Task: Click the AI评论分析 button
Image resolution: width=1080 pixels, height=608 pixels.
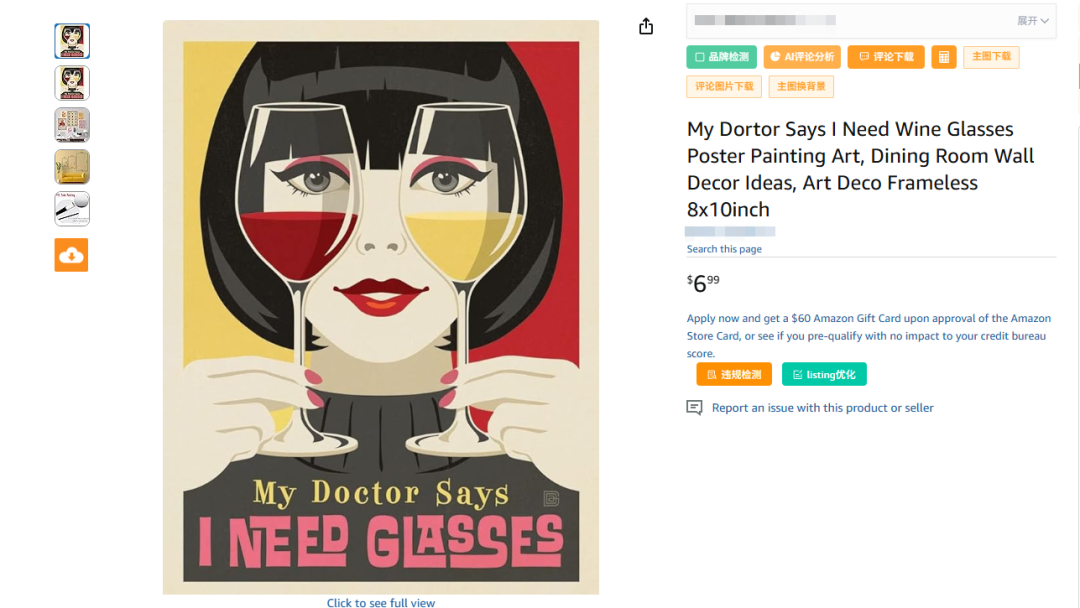Action: point(802,57)
